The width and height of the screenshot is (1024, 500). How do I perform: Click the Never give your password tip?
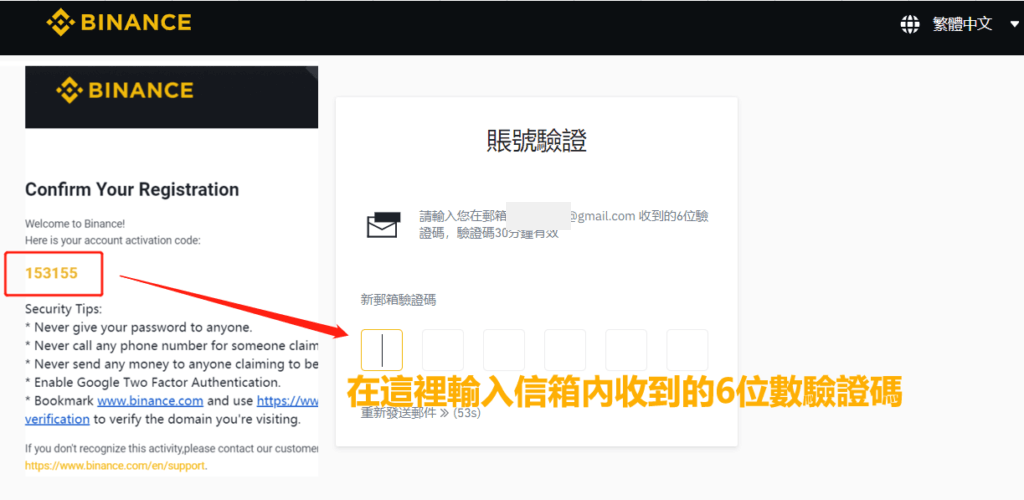click(138, 327)
